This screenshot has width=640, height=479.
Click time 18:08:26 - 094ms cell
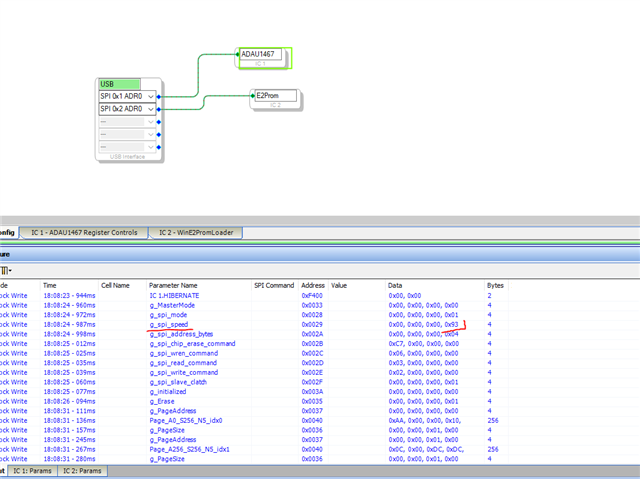[x=69, y=401]
